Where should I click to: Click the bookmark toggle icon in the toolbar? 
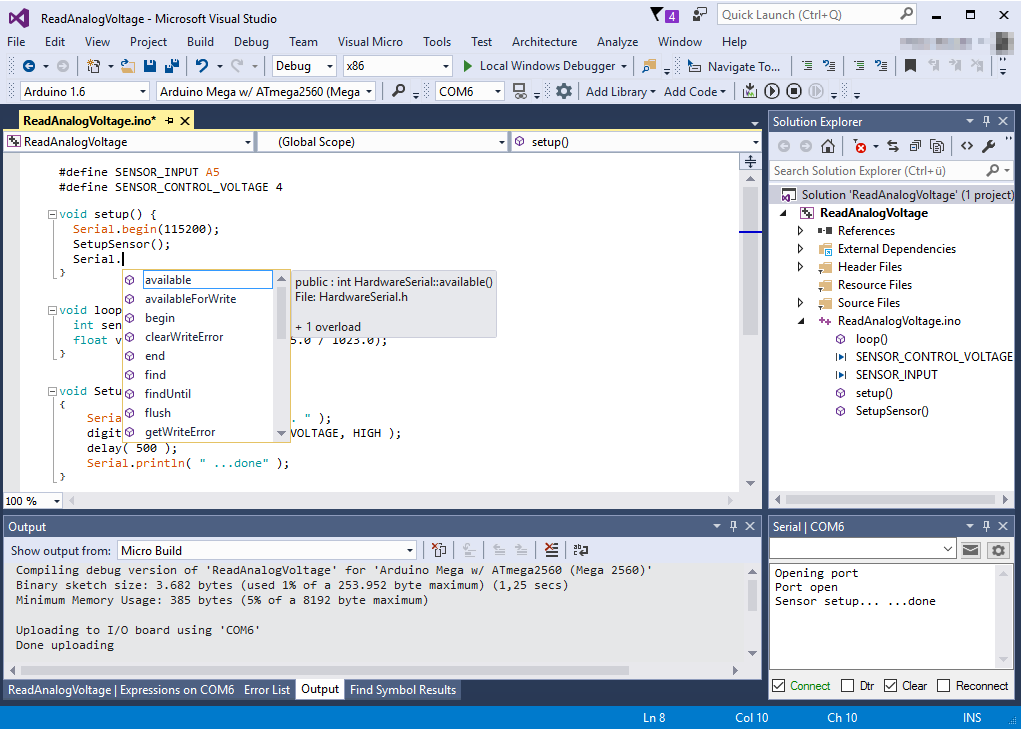coord(911,66)
